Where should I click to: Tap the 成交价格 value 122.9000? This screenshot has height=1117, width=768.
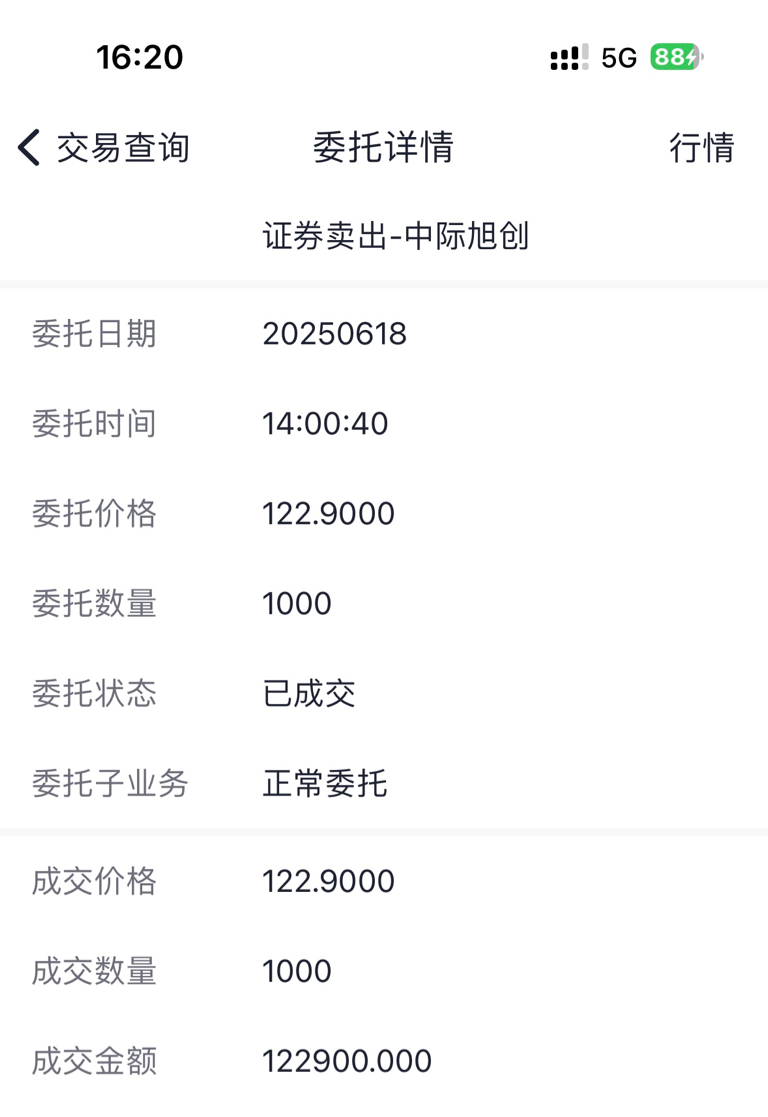tap(328, 881)
